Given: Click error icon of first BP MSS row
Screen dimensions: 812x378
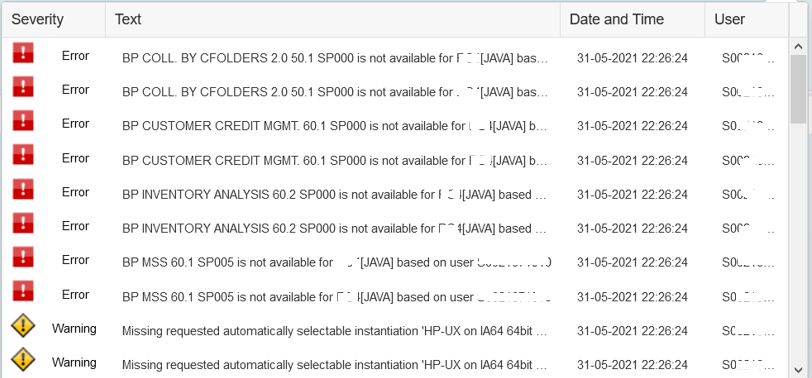Looking at the screenshot, I should click(23, 257).
